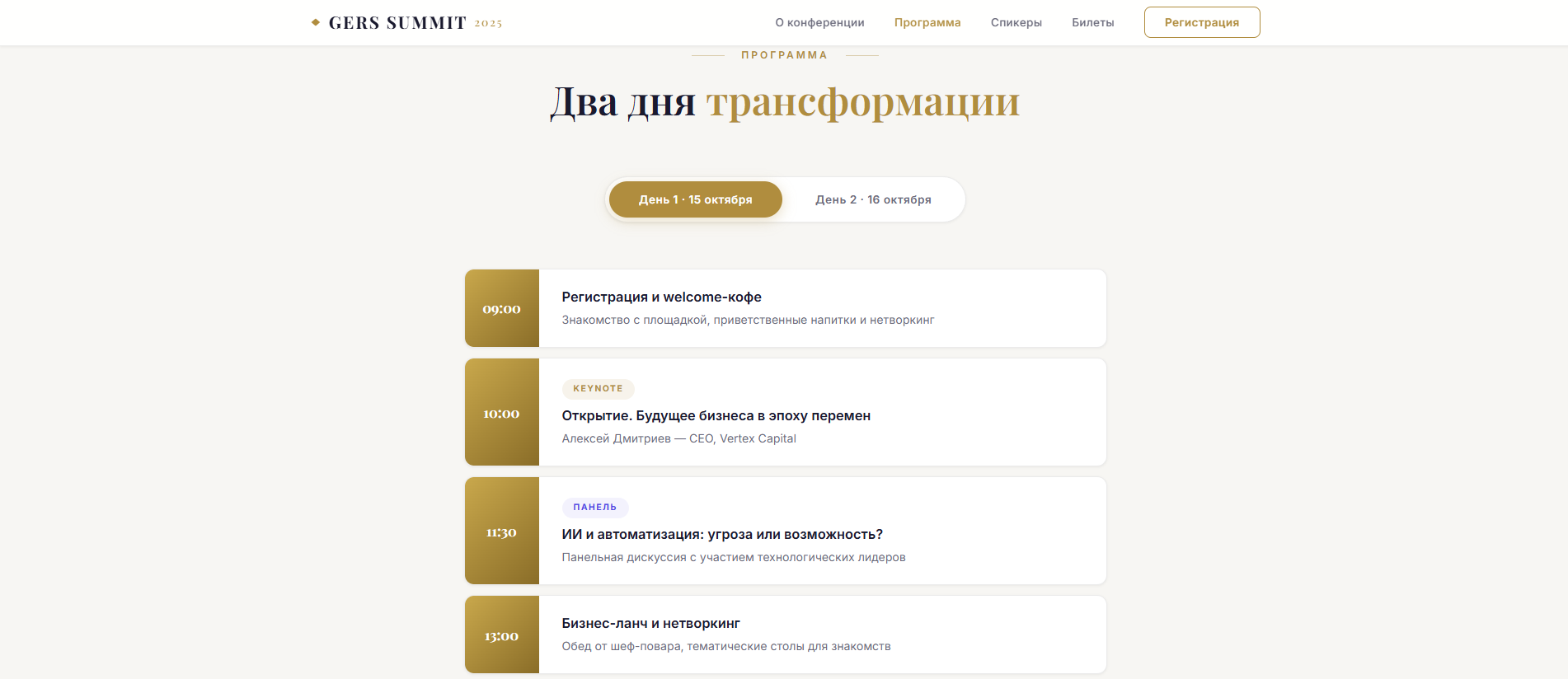Viewport: 1568px width, 679px height.
Task: Navigate to the Билеты section
Action: point(1092,22)
